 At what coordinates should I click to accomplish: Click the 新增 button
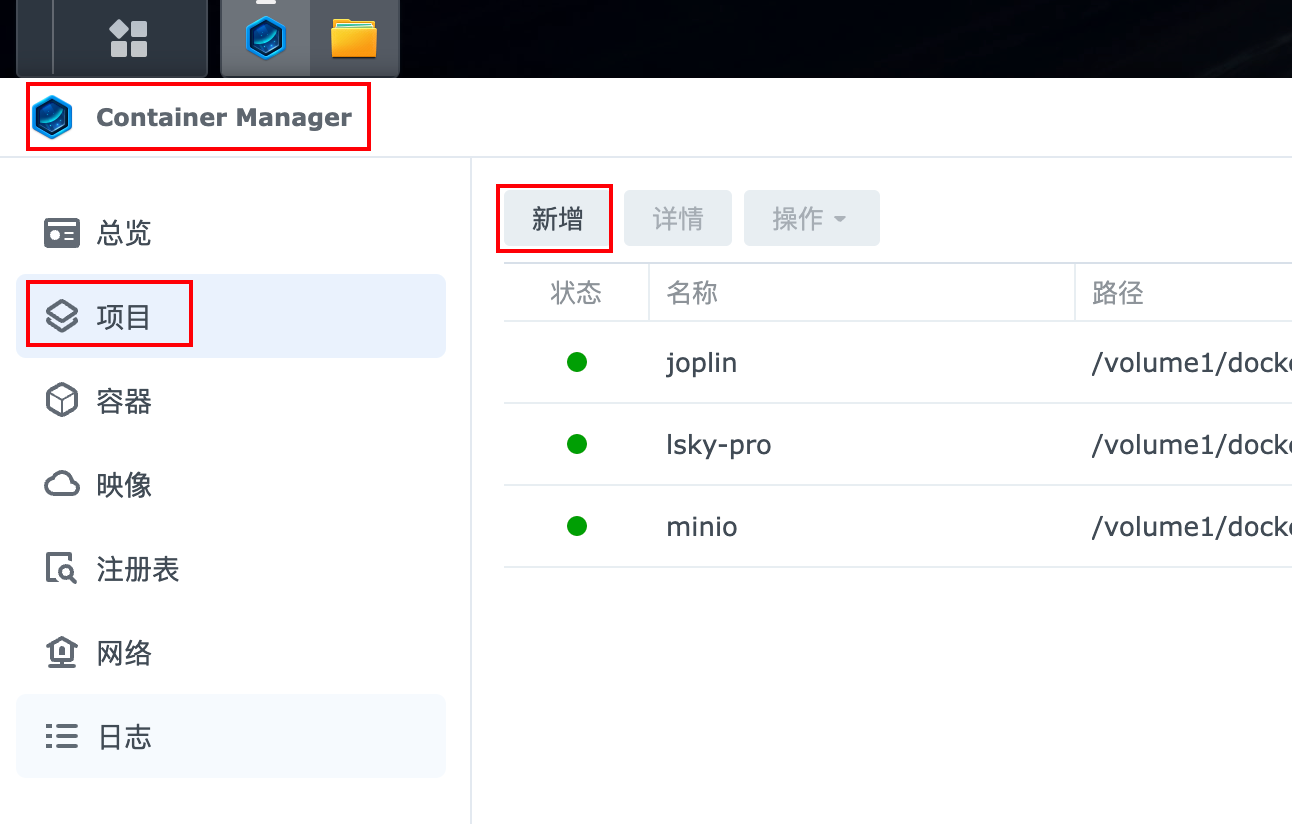[x=558, y=218]
